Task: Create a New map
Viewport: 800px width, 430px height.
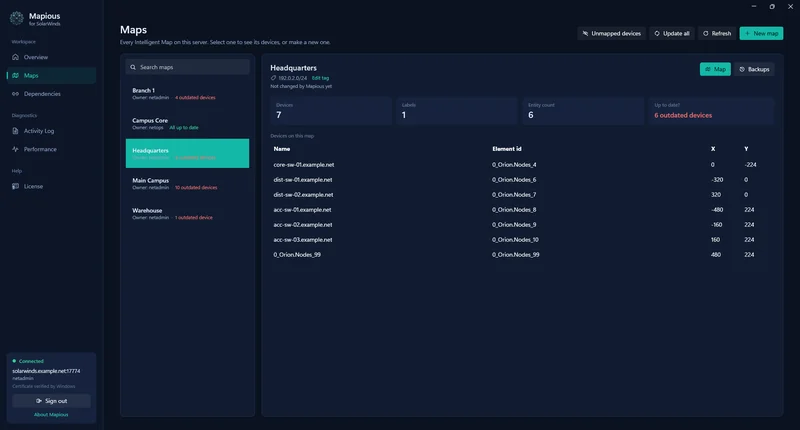Action: point(761,34)
